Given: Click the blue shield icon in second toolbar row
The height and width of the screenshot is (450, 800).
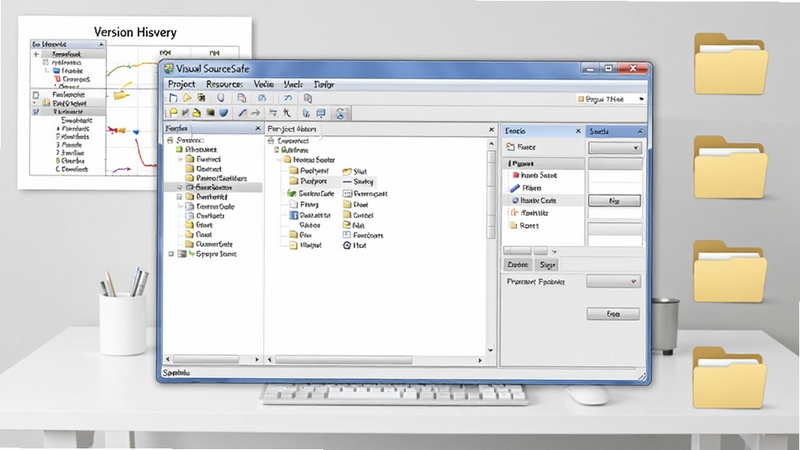Looking at the screenshot, I should [x=223, y=113].
